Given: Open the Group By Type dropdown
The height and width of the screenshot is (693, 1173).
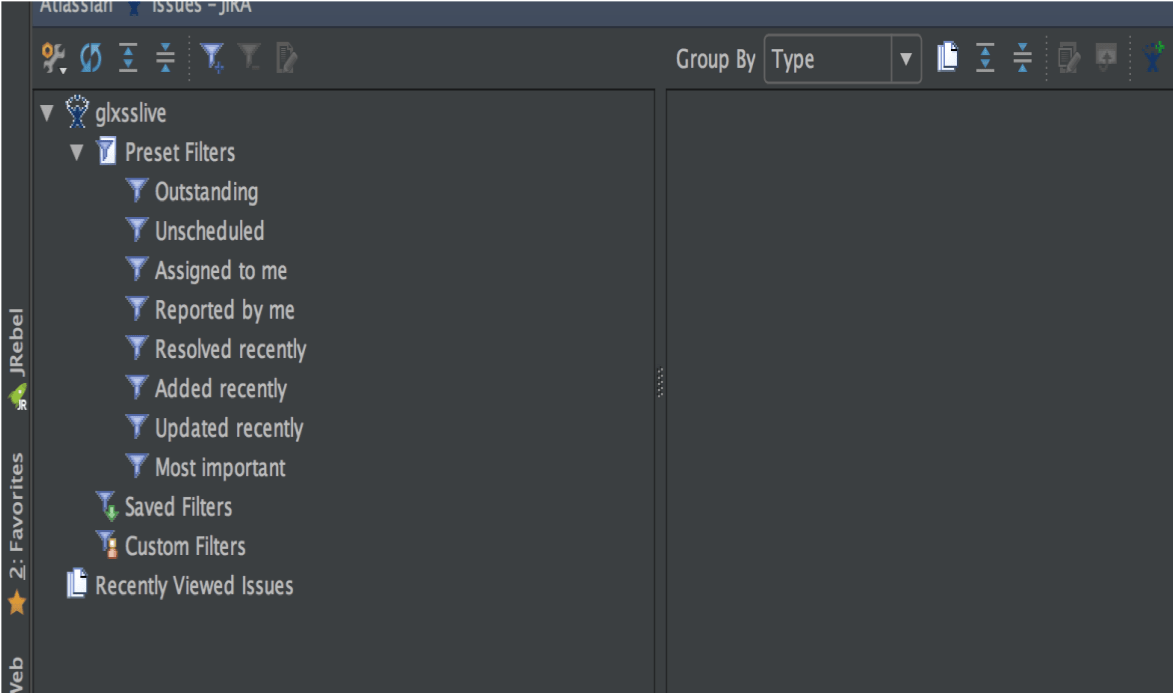Looking at the screenshot, I should 906,60.
